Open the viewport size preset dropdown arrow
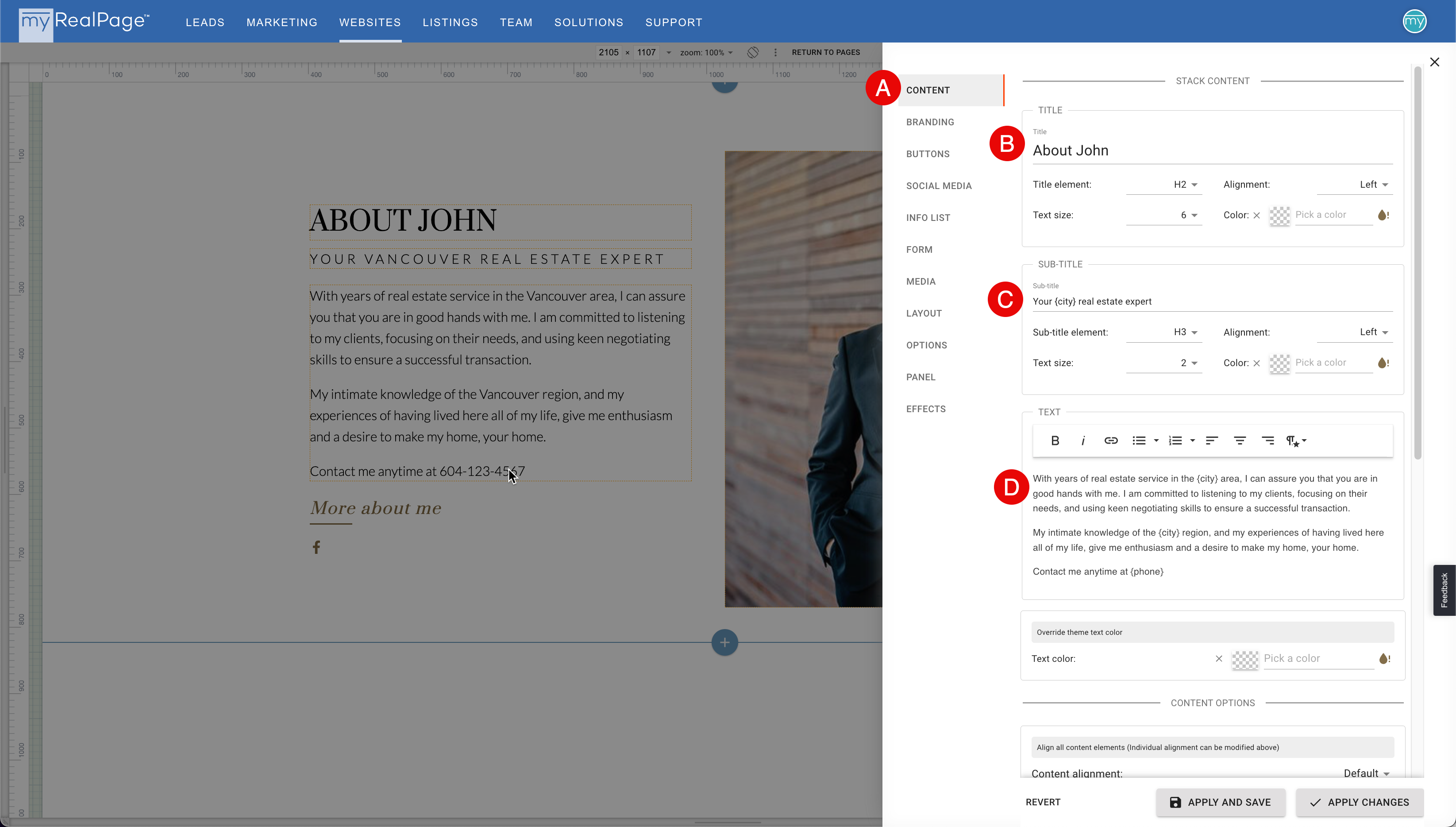Screen dimensions: 1456x827 point(668,52)
